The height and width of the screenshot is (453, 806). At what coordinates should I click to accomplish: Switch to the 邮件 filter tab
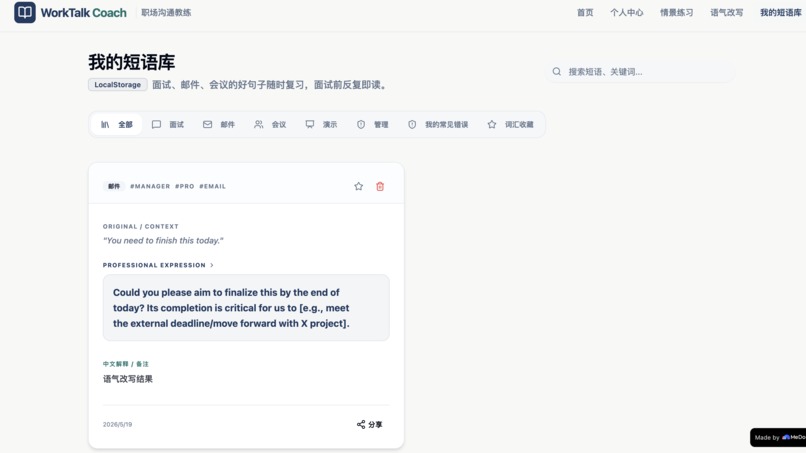coord(219,124)
